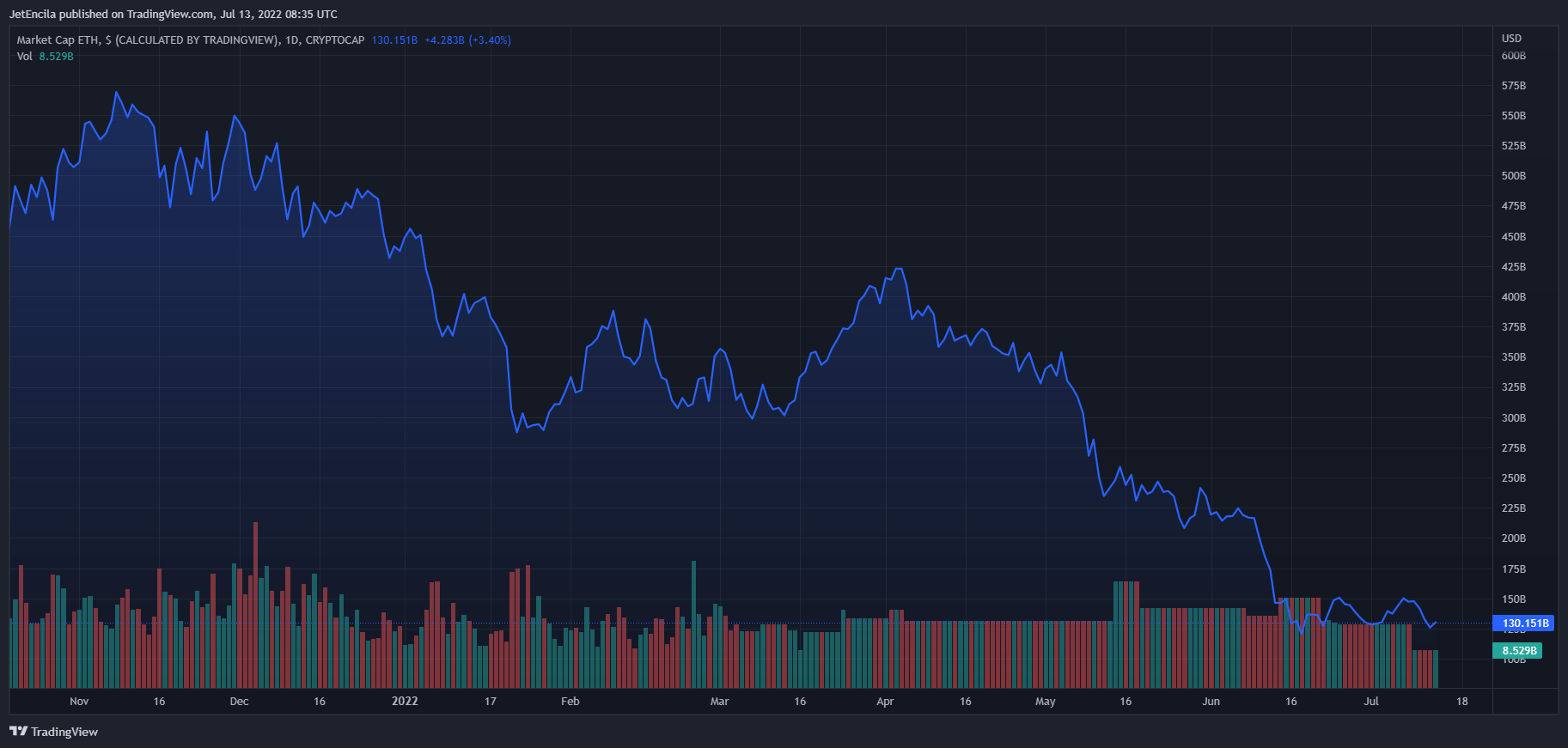Click the 450B price axis label

1514,237
